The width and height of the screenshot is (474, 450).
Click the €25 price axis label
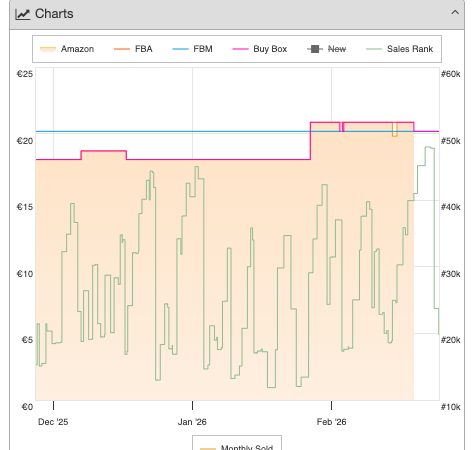tap(25, 74)
